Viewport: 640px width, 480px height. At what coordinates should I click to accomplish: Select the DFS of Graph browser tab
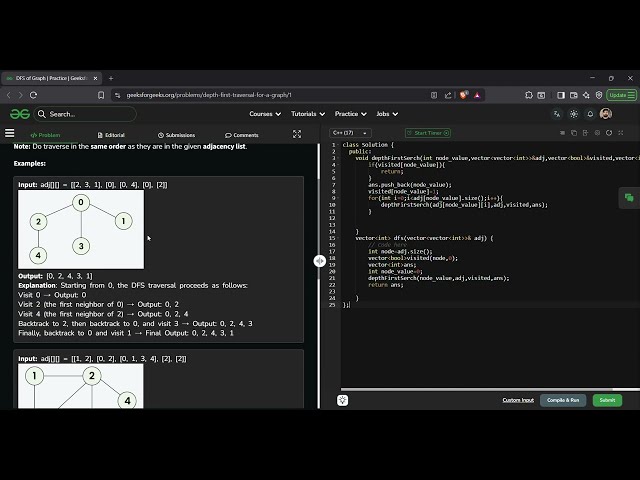click(51, 78)
